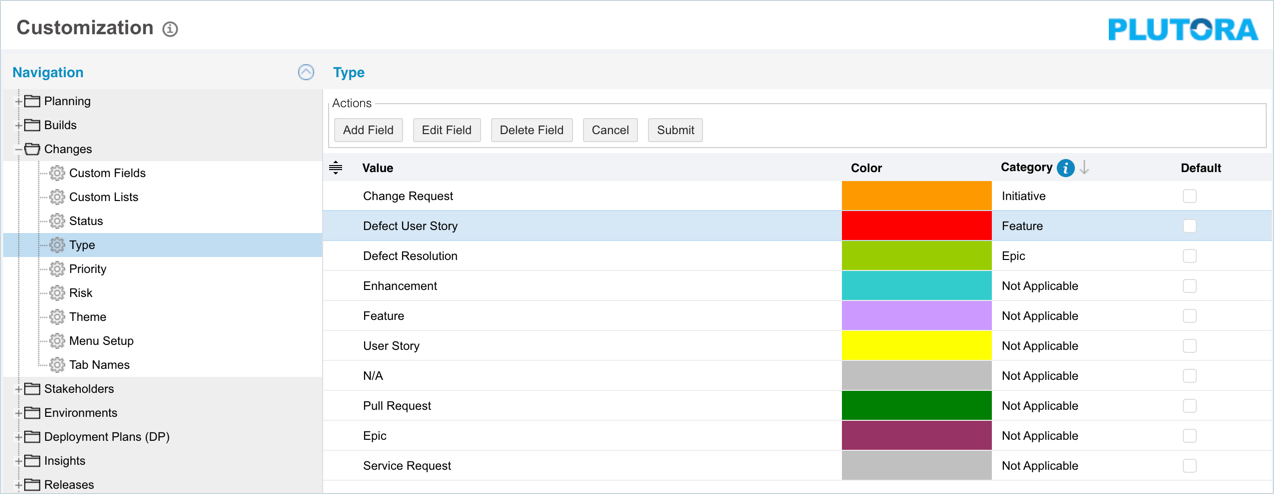Open the Status gear item
The image size is (1274, 494).
[x=85, y=221]
